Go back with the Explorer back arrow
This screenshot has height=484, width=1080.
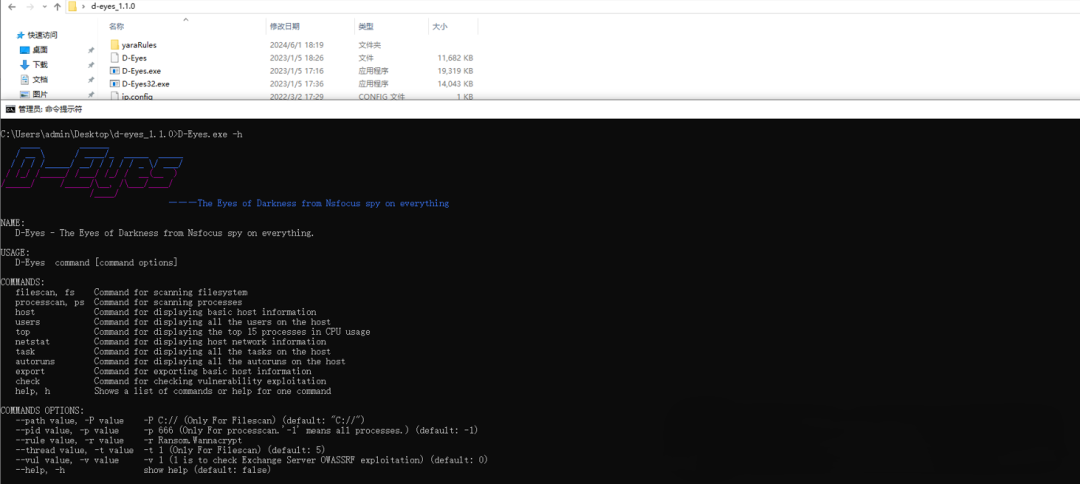(x=12, y=6)
